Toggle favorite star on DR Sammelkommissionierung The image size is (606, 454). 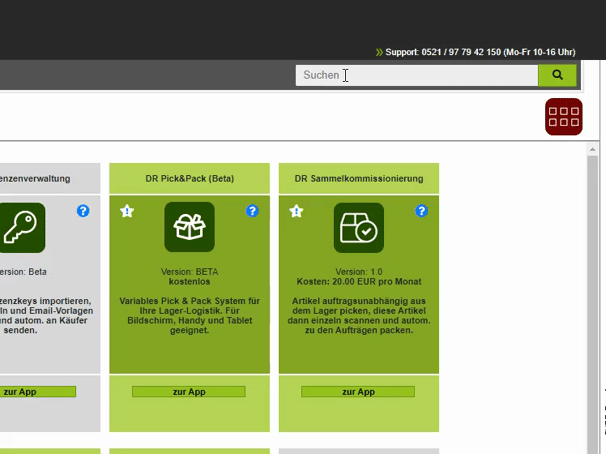coord(296,211)
